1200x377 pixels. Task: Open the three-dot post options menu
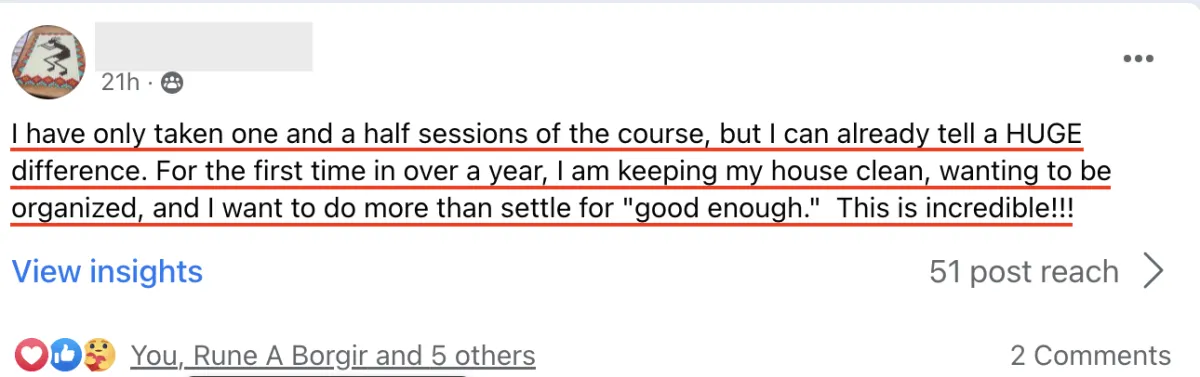(1139, 59)
